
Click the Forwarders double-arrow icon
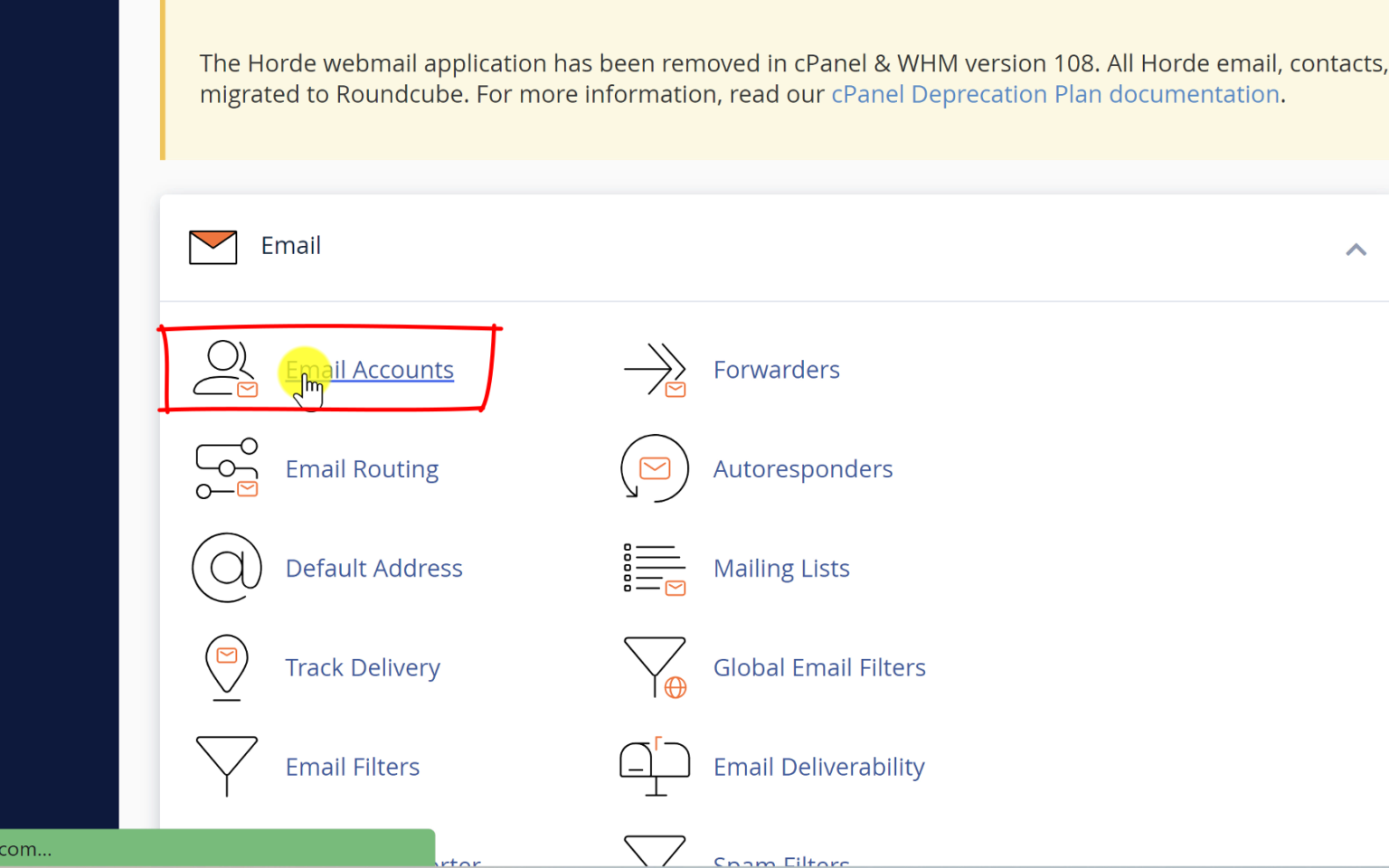(655, 369)
